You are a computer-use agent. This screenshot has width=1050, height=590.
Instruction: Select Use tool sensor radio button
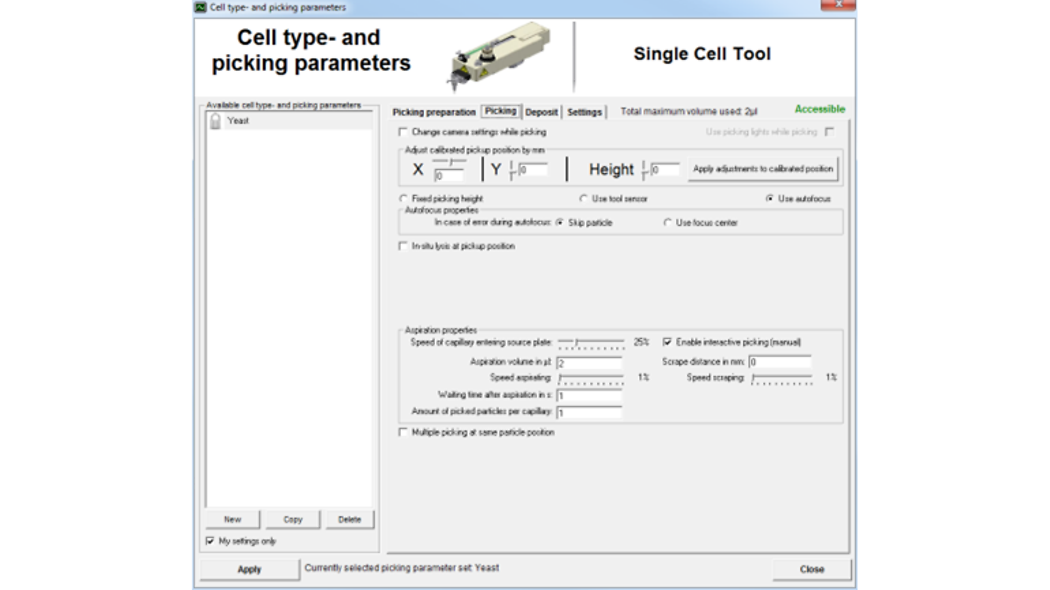click(584, 199)
